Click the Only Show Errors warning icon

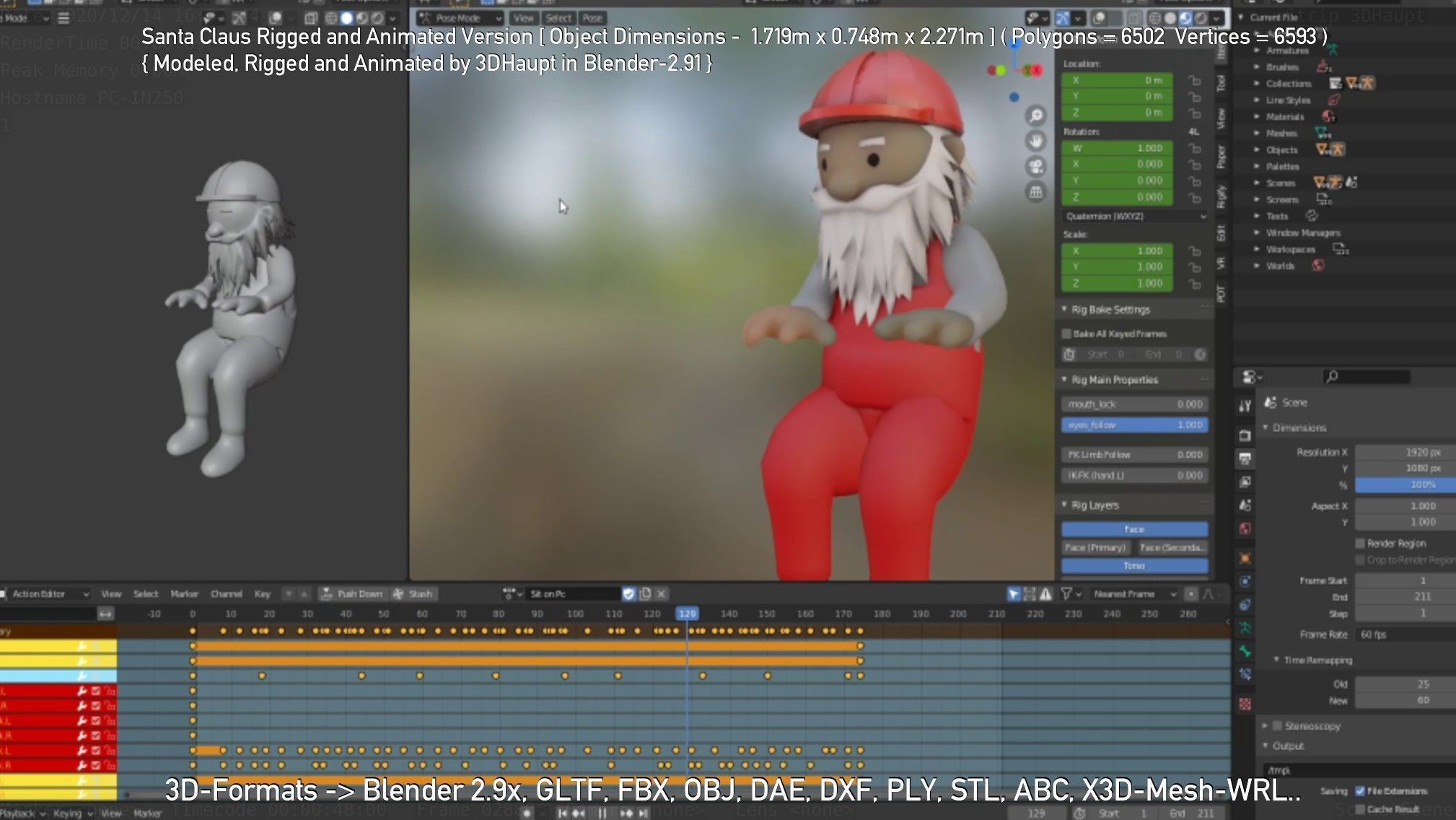[x=1045, y=593]
